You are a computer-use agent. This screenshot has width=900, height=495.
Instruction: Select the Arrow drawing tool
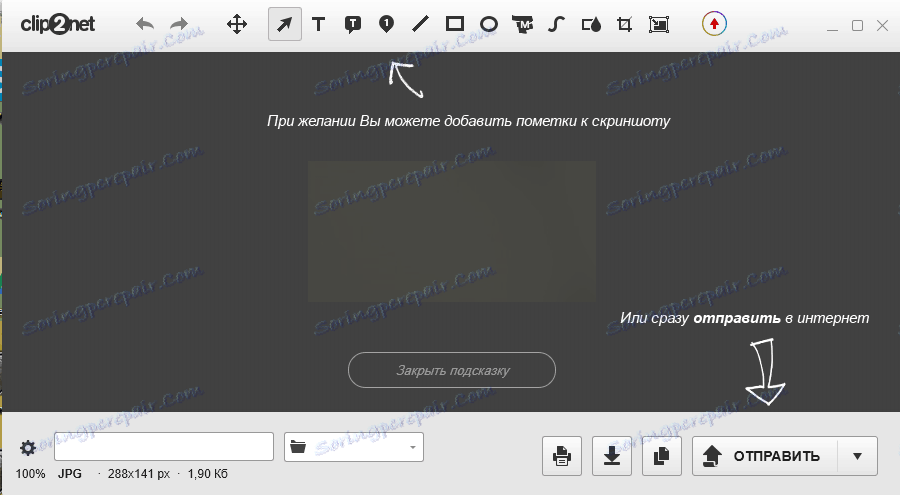(x=285, y=24)
